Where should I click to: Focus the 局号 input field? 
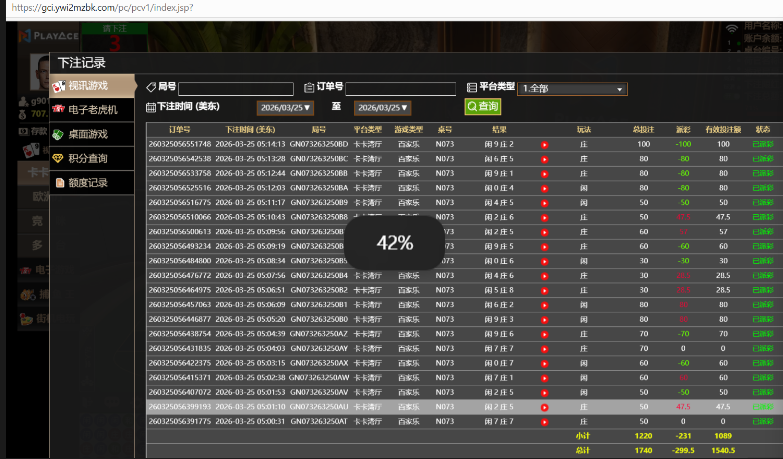tap(236, 89)
